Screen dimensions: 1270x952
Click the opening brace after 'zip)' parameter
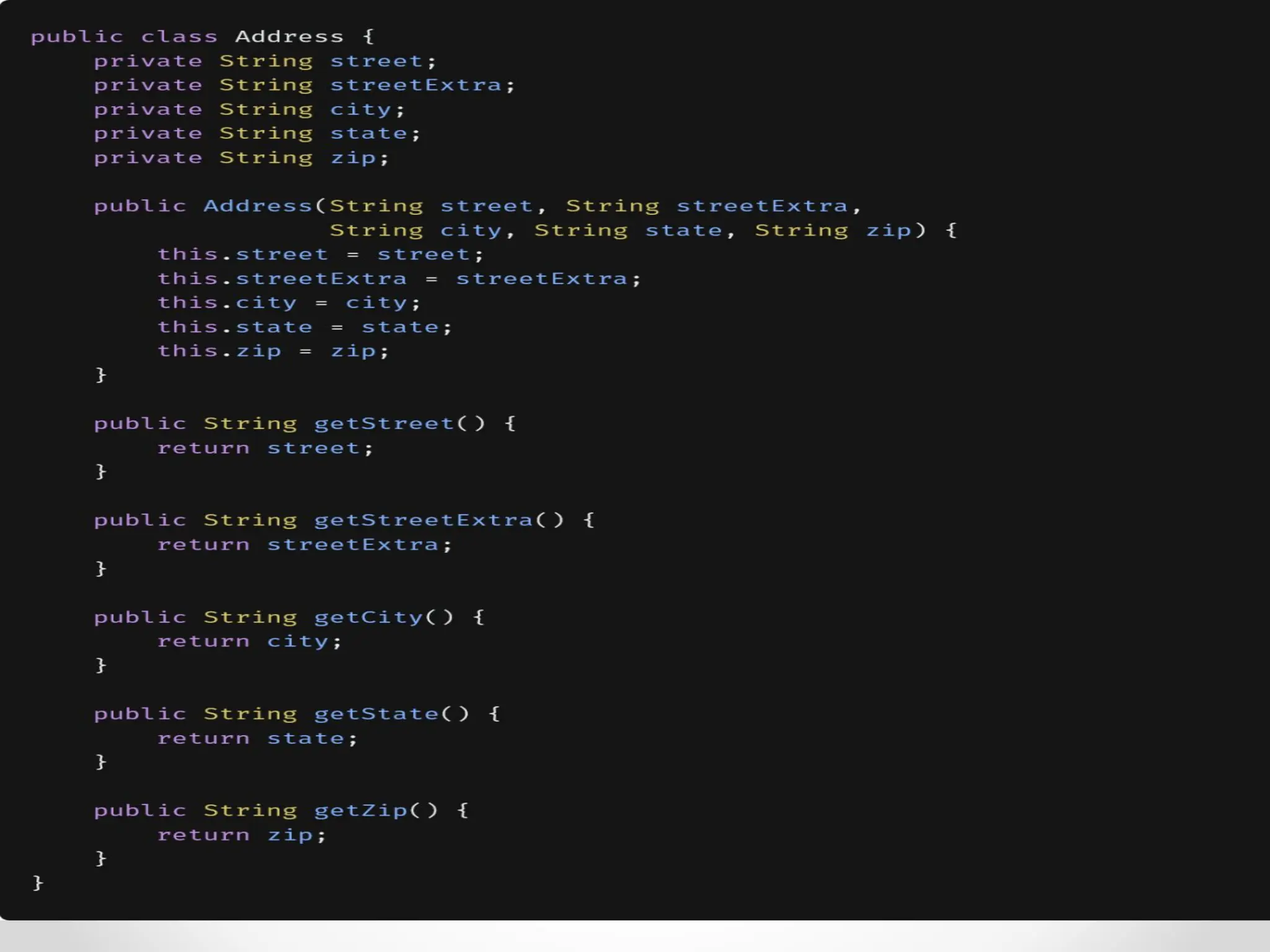[951, 231]
